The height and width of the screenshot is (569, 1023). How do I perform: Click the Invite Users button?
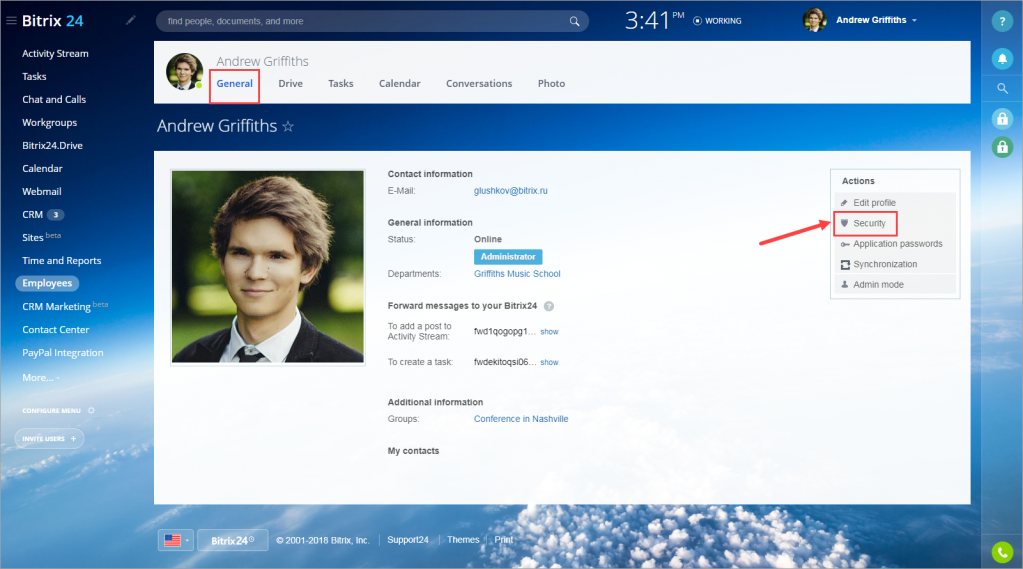pos(50,438)
